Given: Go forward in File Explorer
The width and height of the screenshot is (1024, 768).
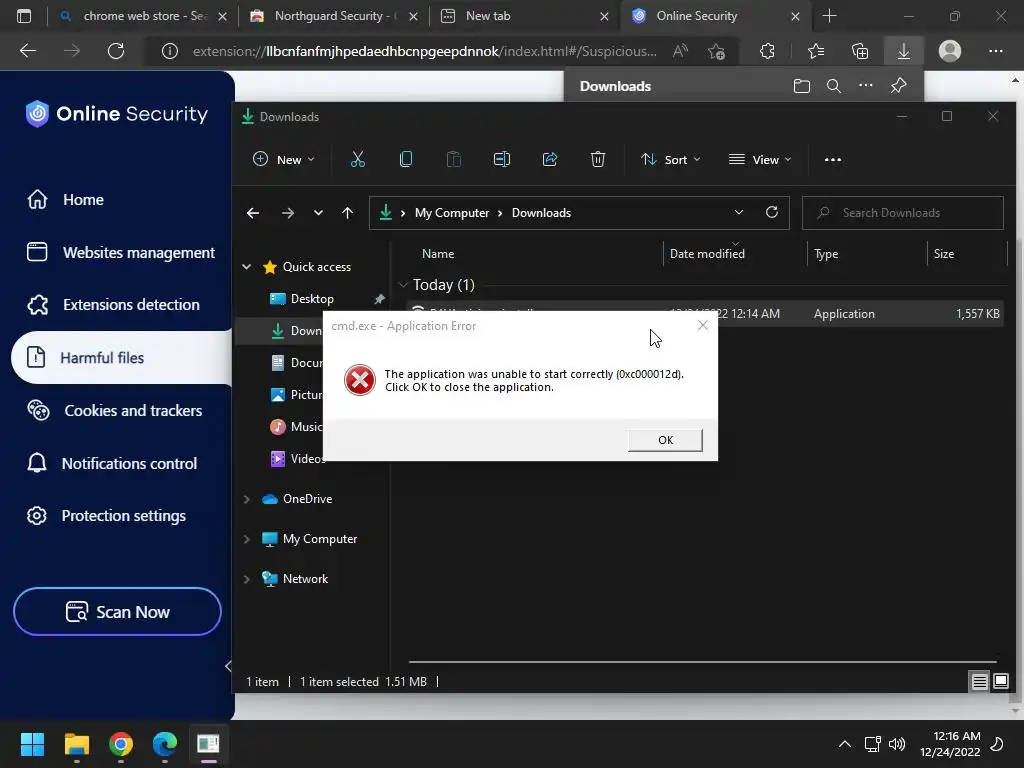Looking at the screenshot, I should tap(287, 213).
